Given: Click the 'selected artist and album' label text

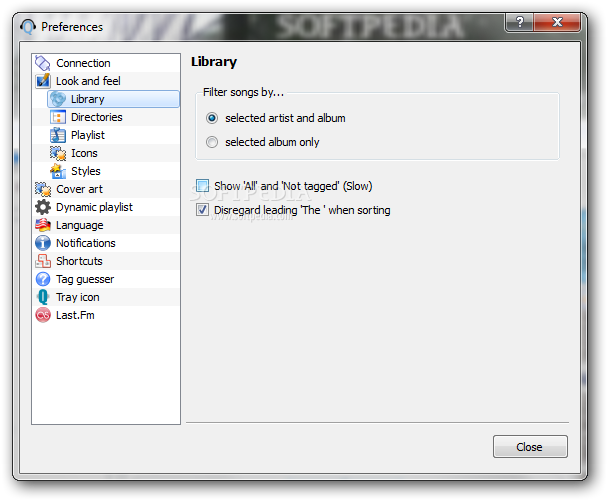Looking at the screenshot, I should point(285,118).
